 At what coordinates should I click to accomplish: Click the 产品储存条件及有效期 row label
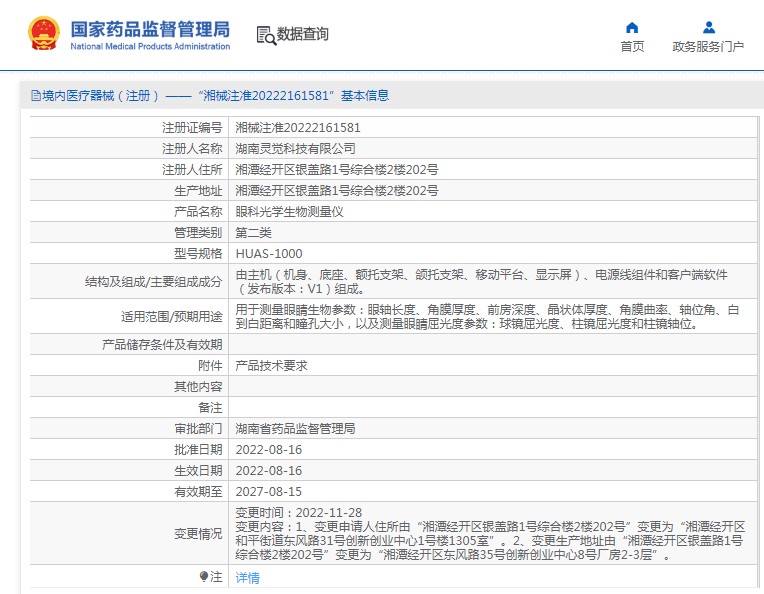pos(162,345)
